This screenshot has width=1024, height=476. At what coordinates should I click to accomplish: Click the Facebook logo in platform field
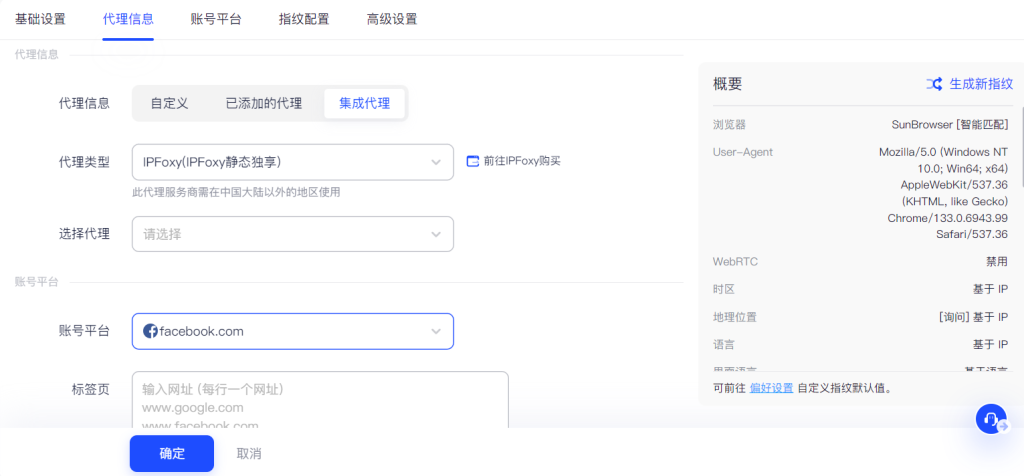pyautogui.click(x=151, y=331)
